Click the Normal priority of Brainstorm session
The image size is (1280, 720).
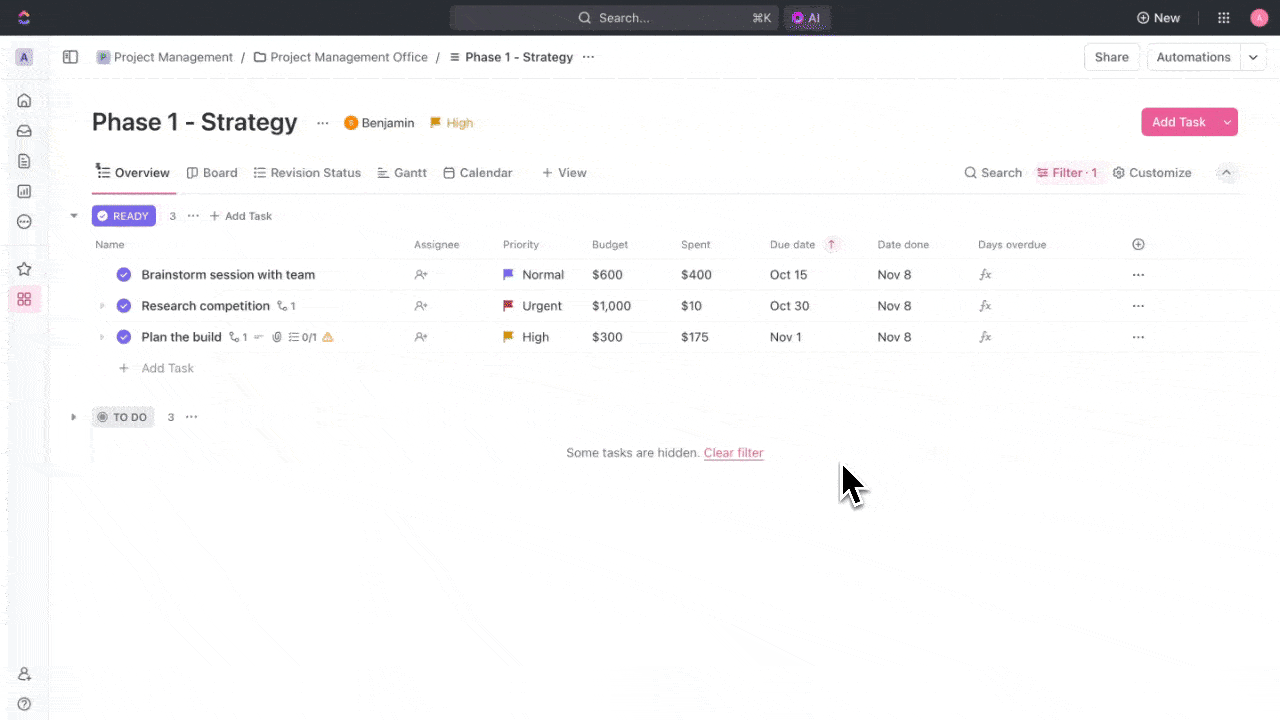click(x=533, y=275)
